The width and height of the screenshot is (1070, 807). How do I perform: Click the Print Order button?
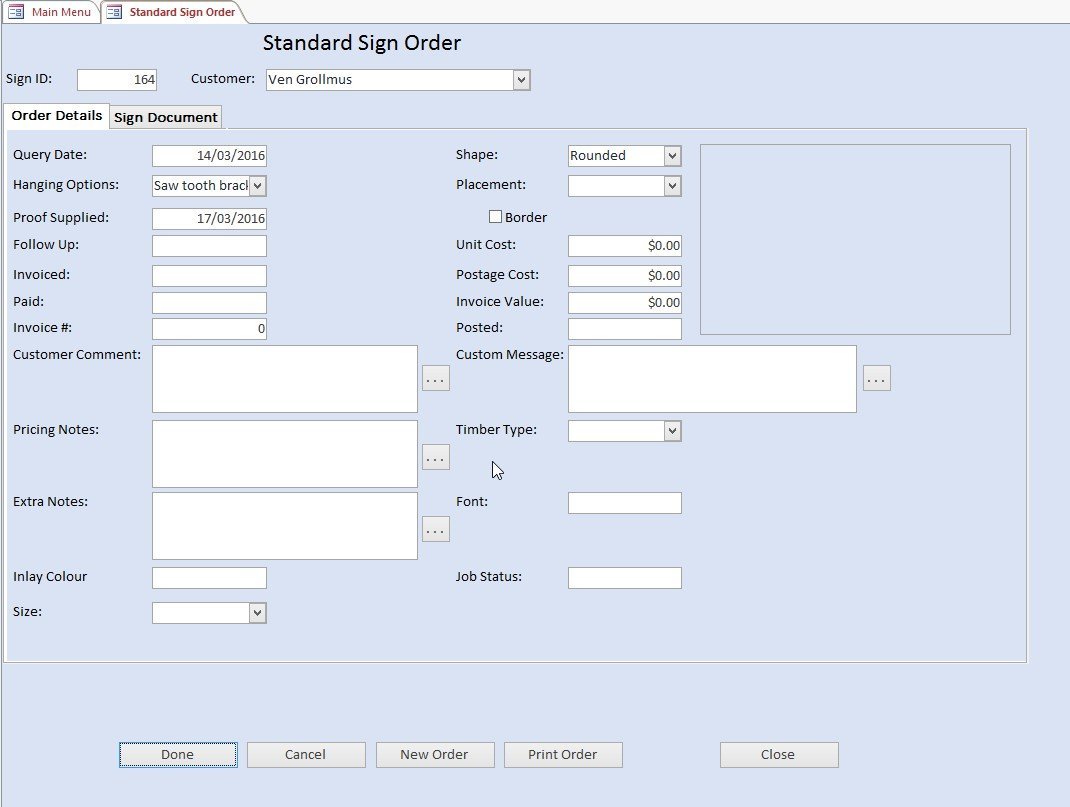(563, 754)
